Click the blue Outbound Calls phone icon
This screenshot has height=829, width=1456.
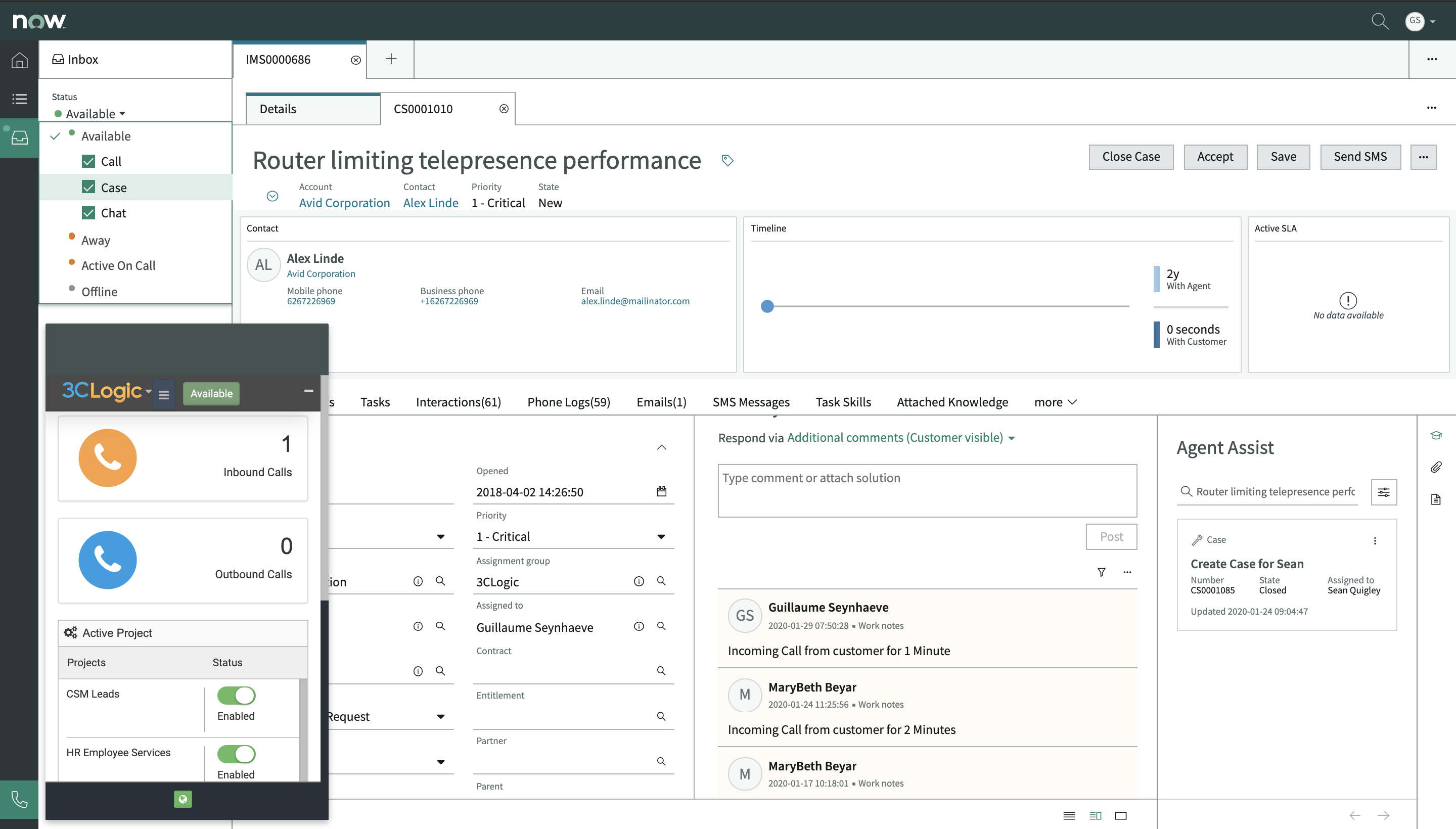[x=107, y=560]
